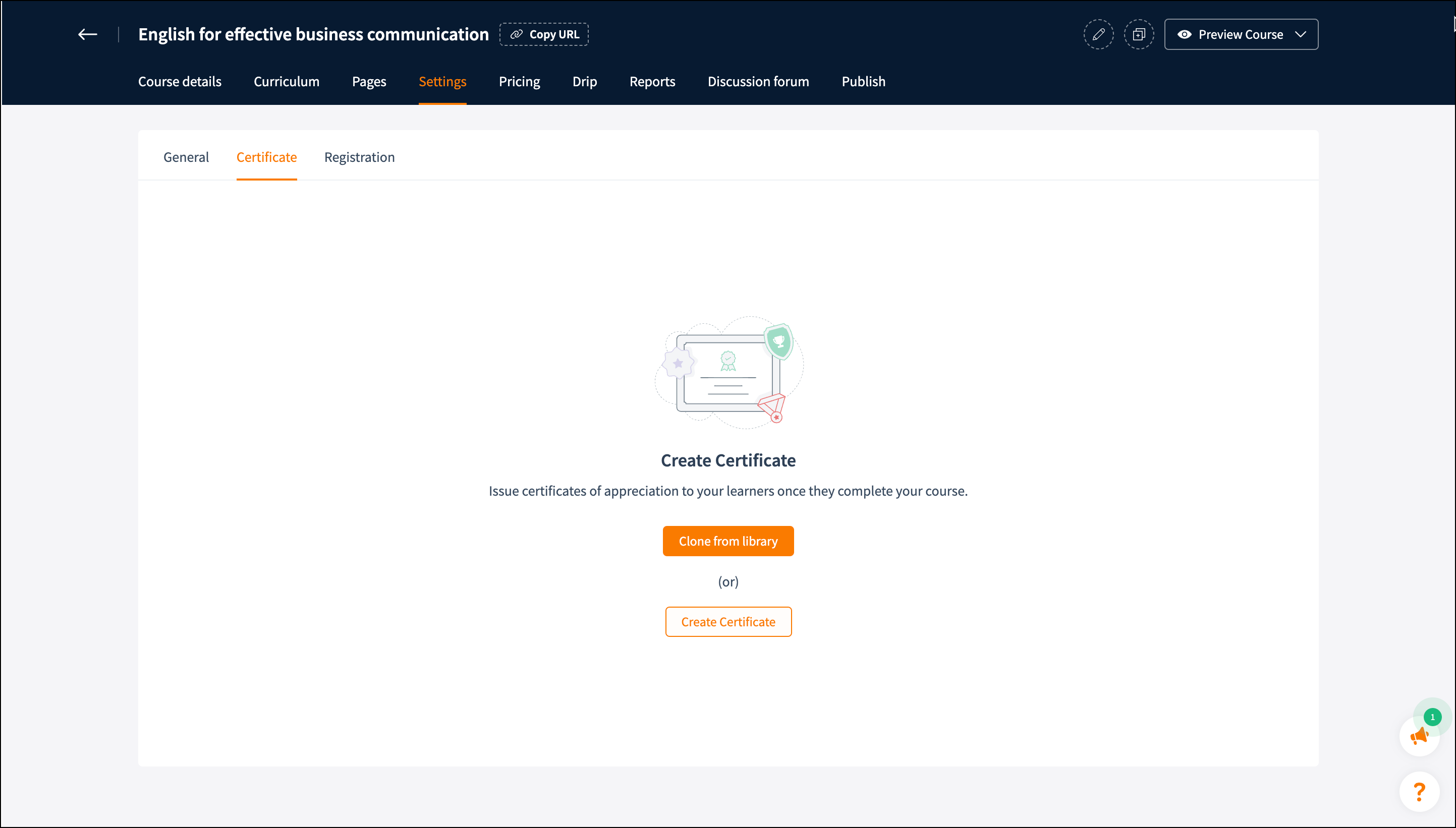Open the announcements megaphone widget
The width and height of the screenshot is (1456, 828).
[x=1419, y=736]
